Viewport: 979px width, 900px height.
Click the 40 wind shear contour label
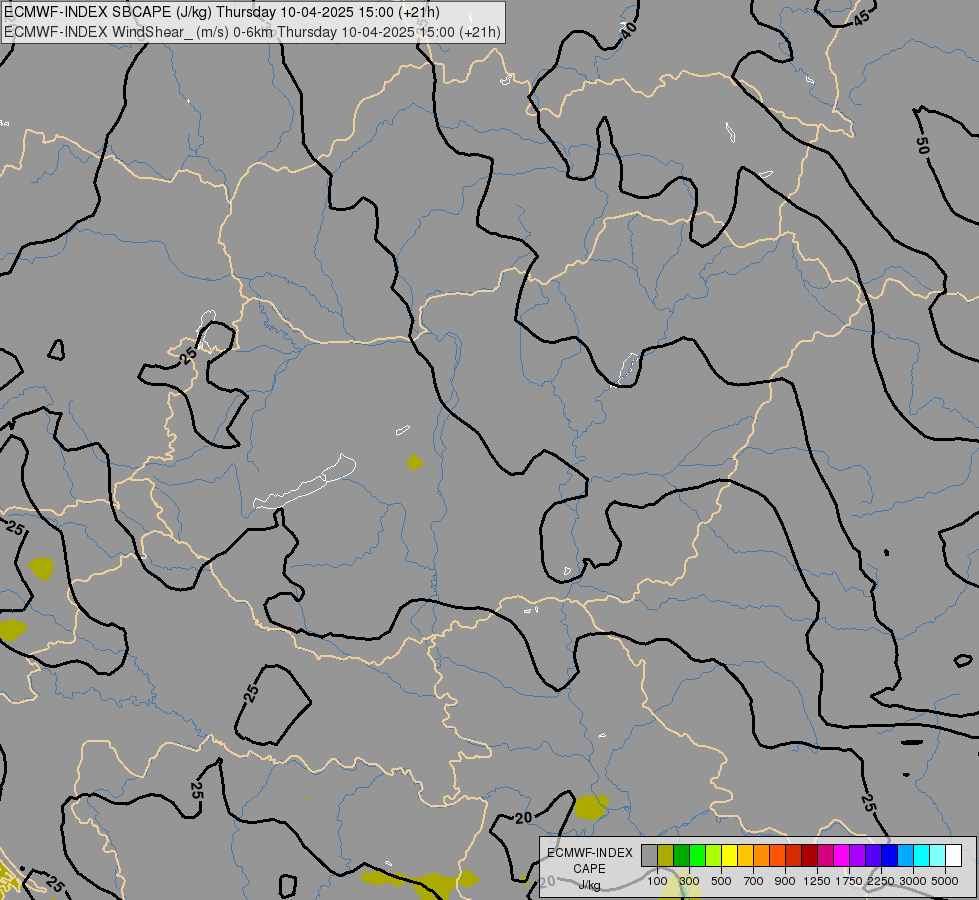click(x=628, y=29)
